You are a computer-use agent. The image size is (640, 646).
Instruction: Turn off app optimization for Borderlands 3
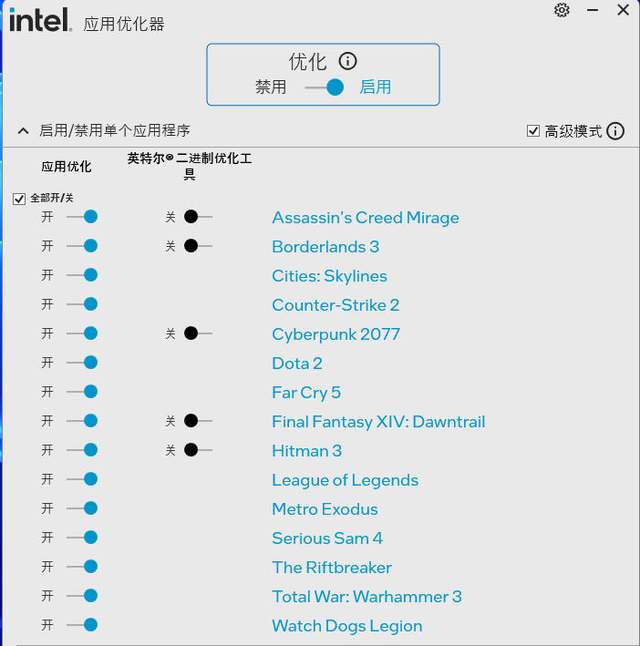point(82,246)
